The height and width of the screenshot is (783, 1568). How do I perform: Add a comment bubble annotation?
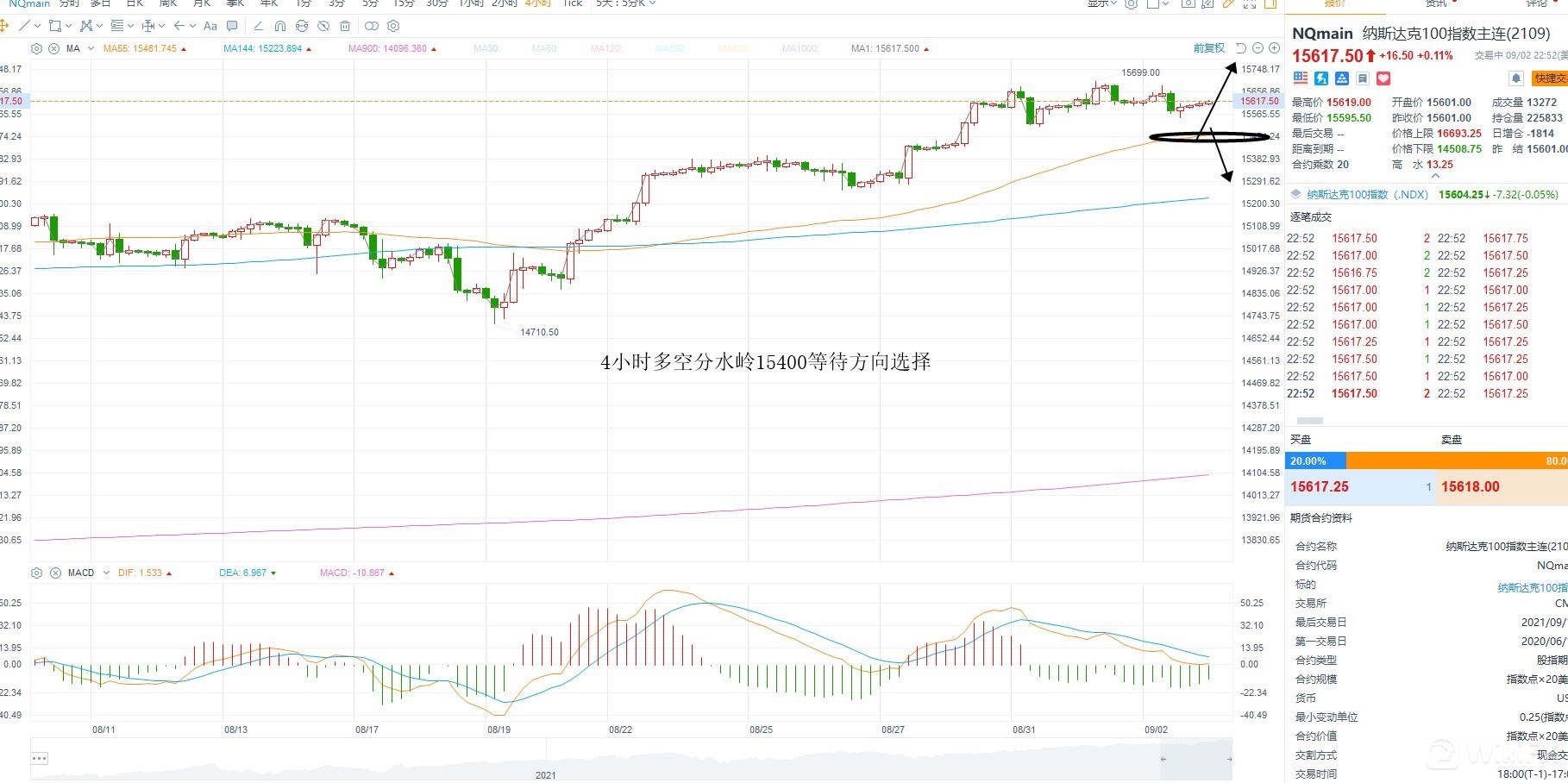232,26
